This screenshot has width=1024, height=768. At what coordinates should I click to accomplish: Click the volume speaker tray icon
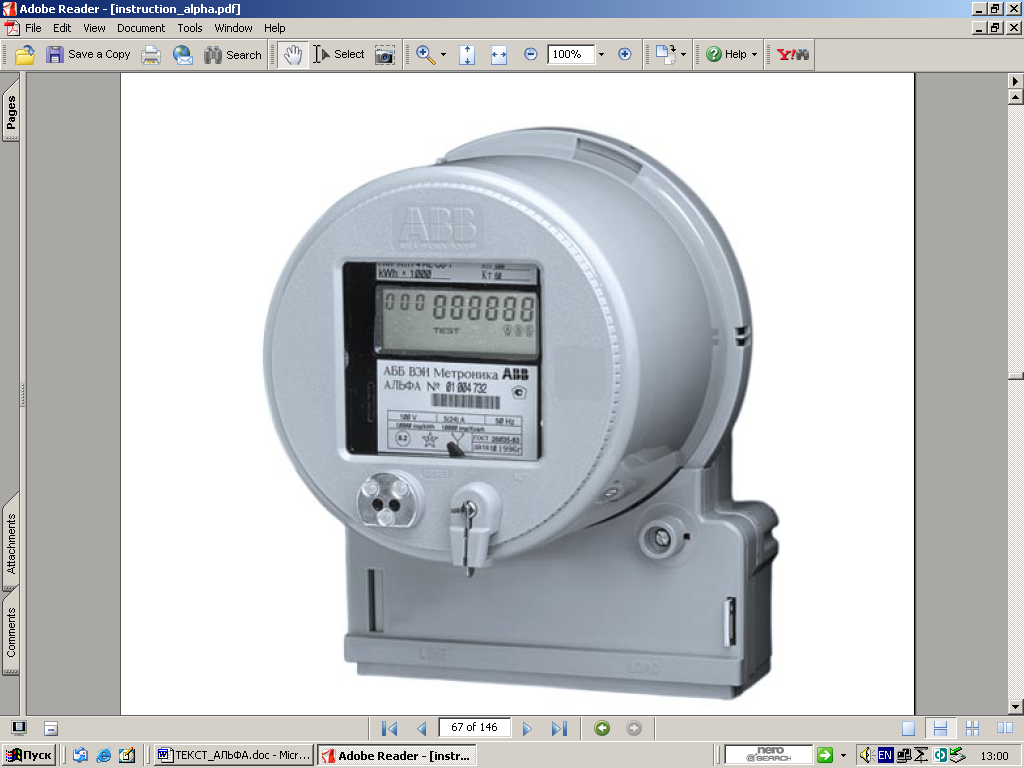[867, 756]
